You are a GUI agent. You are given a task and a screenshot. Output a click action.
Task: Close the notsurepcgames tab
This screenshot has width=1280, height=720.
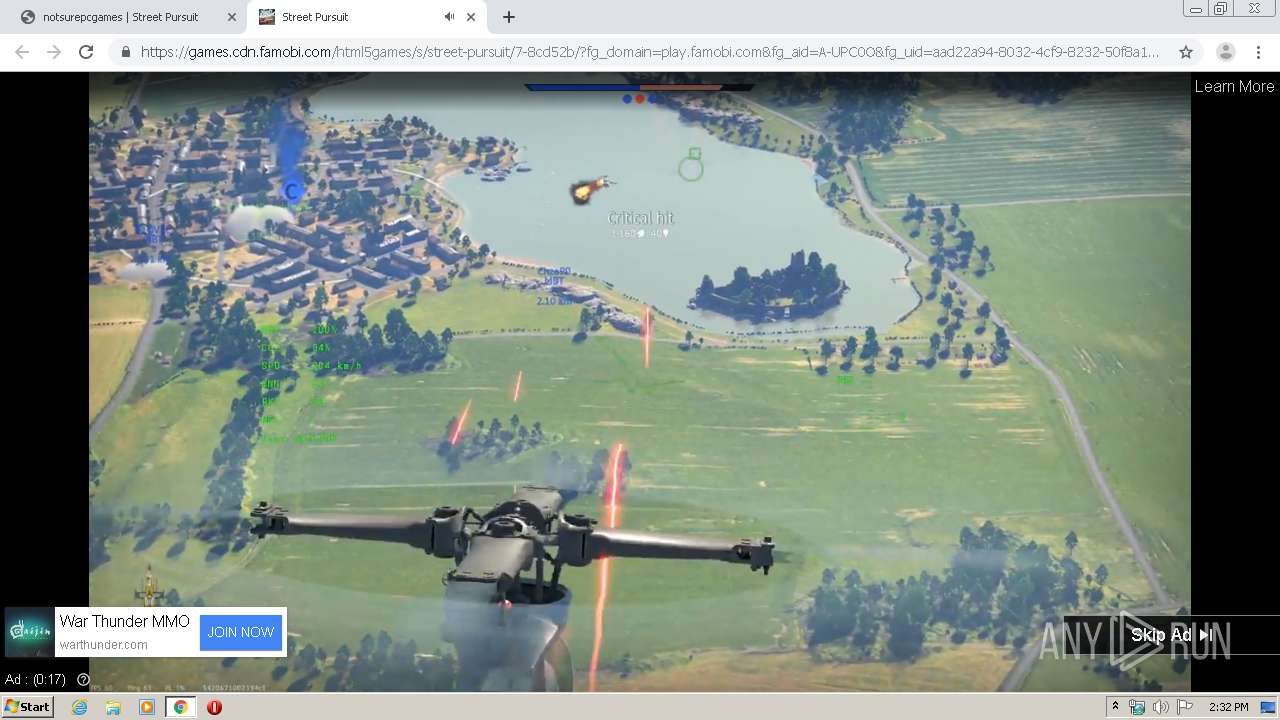tap(232, 17)
